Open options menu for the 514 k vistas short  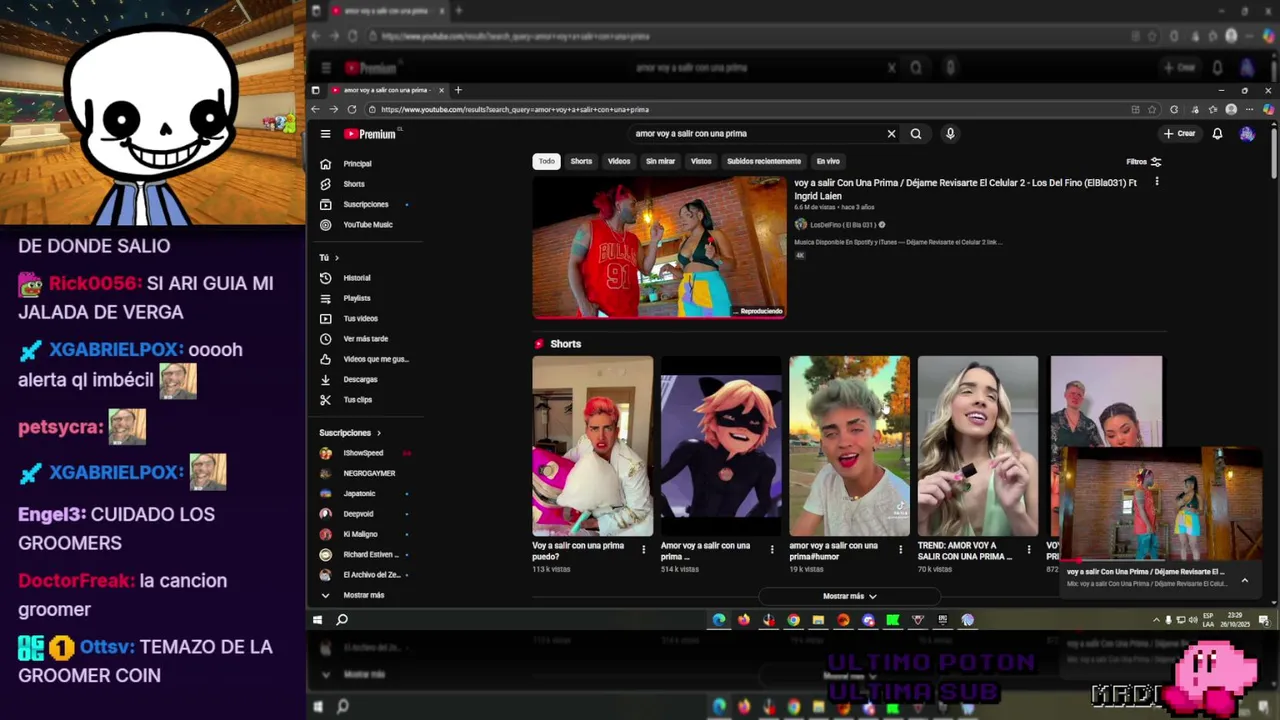point(772,549)
